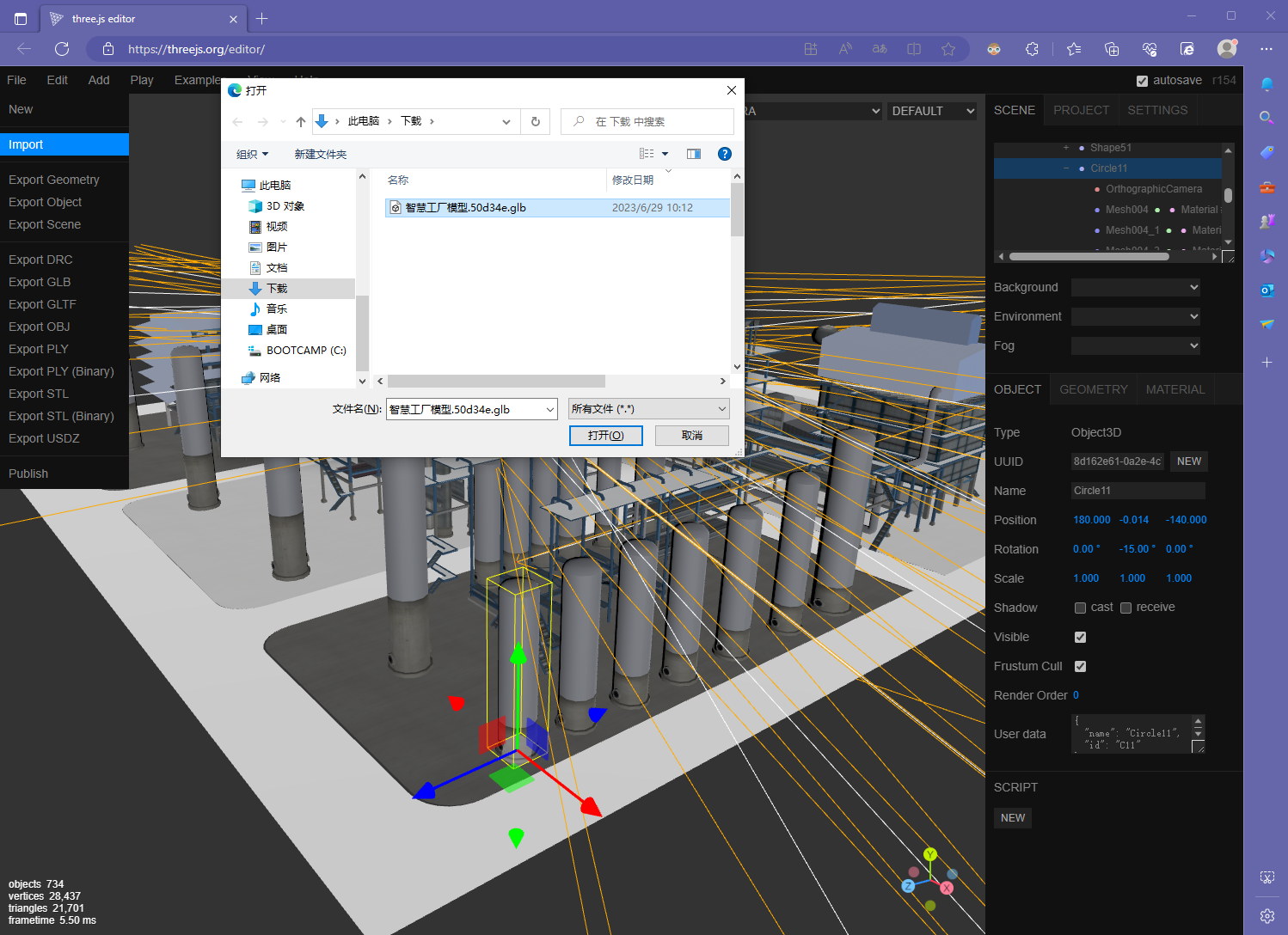Click the refresh icon in the file dialog
This screenshot has height=935, width=1288.
(535, 122)
